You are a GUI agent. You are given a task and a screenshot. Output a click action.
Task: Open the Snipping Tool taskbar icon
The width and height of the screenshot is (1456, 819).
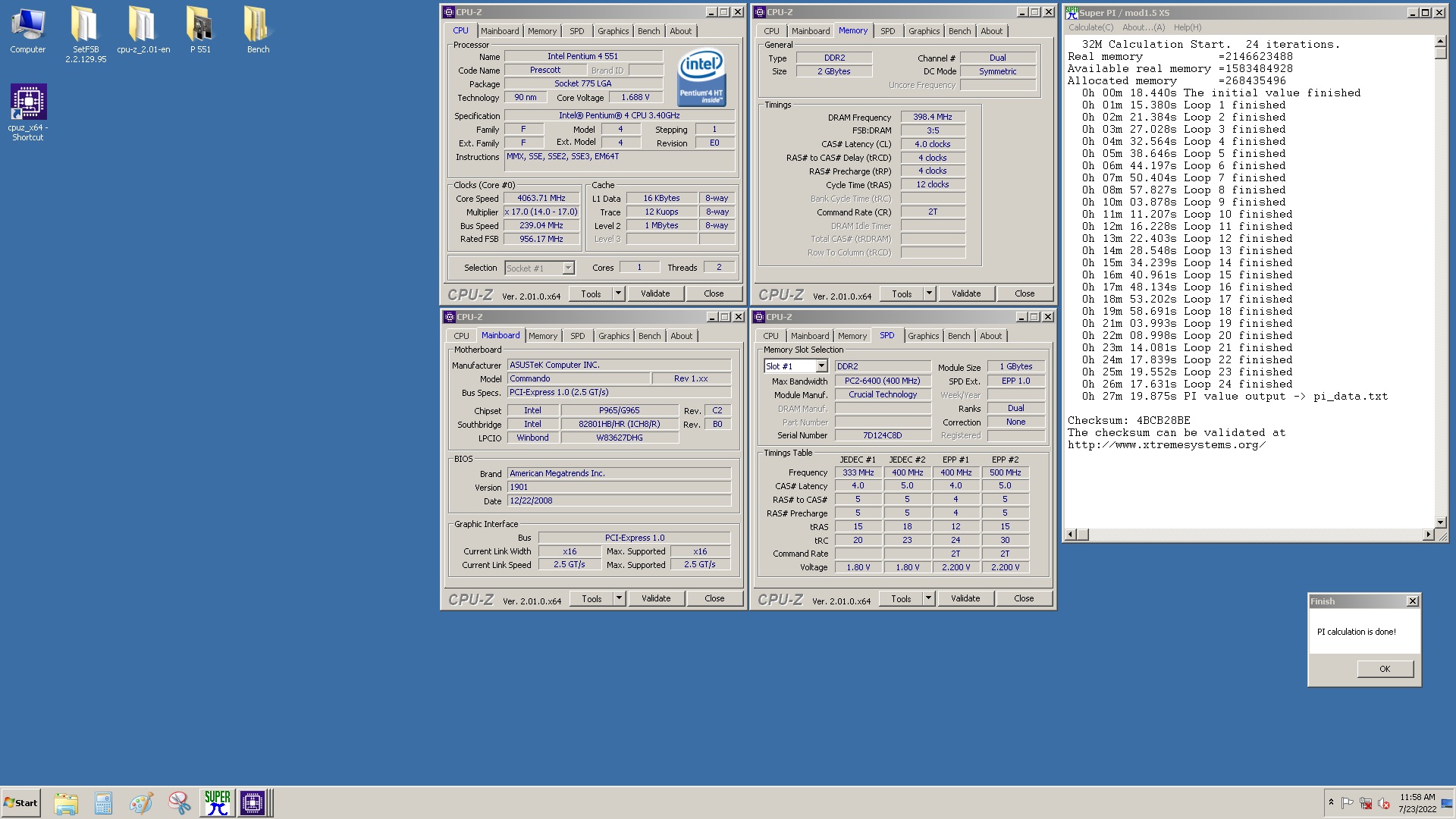[x=179, y=803]
